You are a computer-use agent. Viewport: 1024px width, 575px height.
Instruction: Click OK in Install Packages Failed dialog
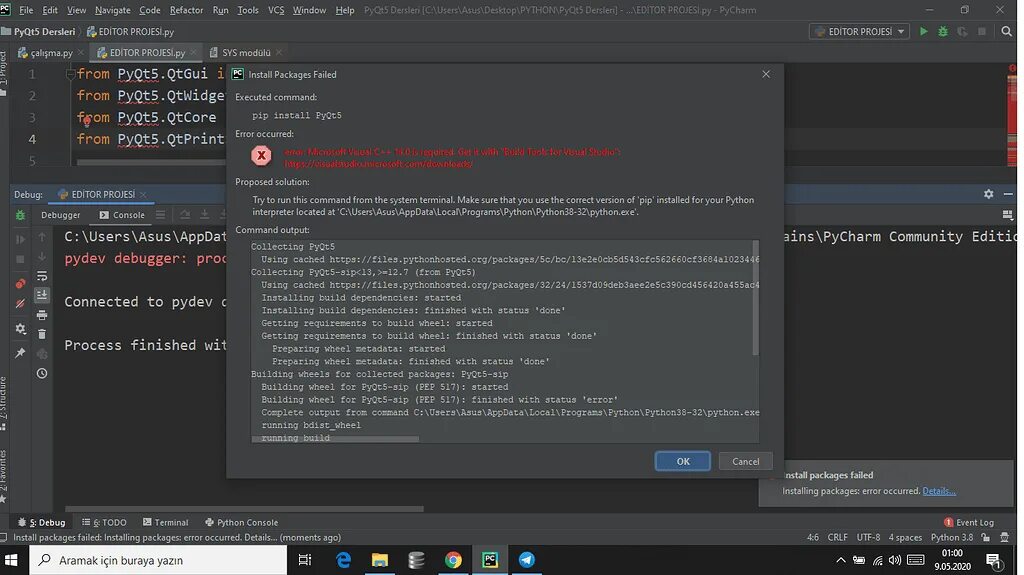point(682,461)
